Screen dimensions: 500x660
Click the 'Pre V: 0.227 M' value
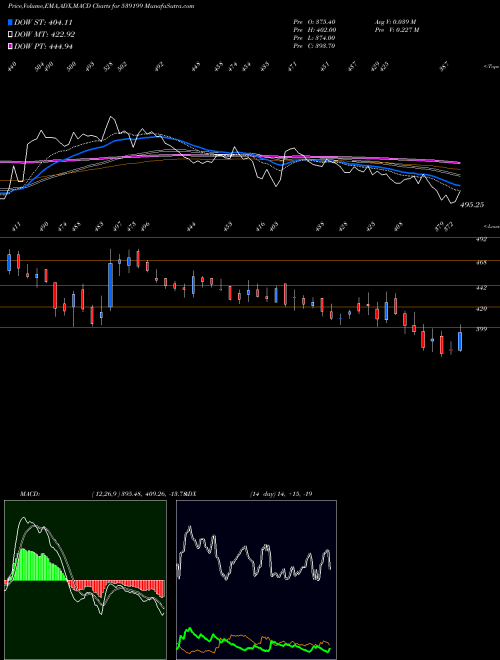click(x=396, y=30)
